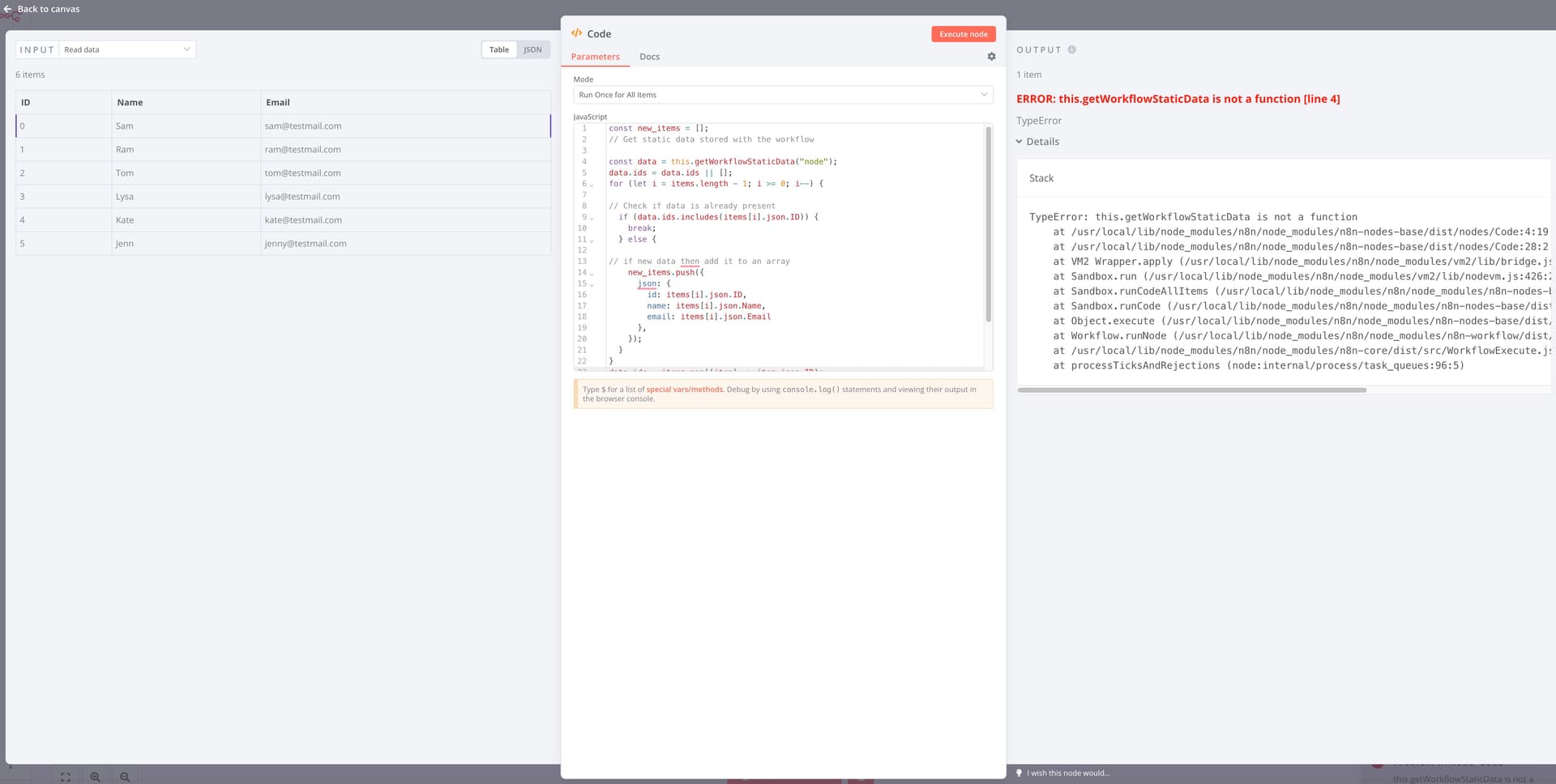Click the code editor vertical scrollbar
Viewport: 1556px width, 784px height.
pyautogui.click(x=989, y=224)
